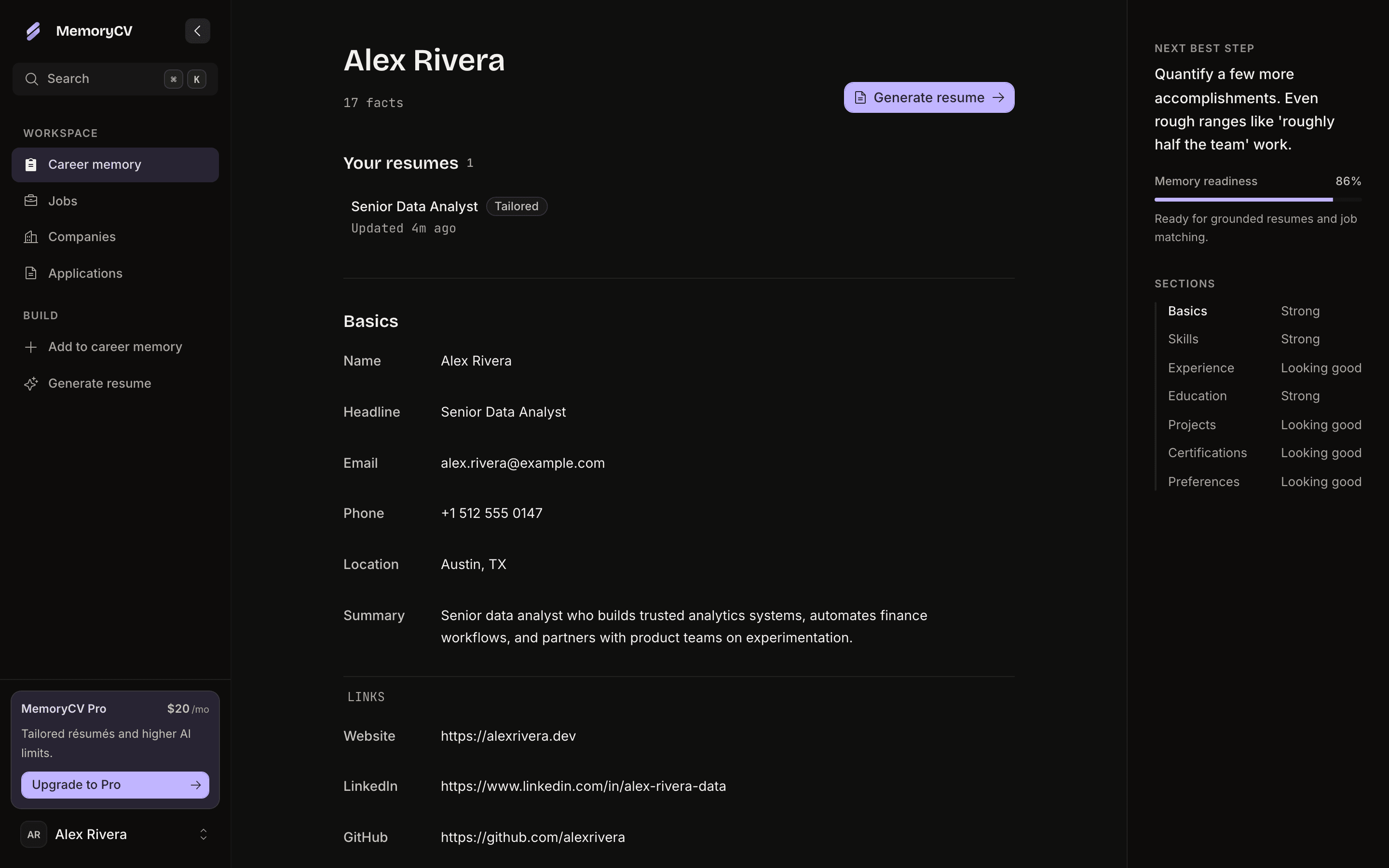Click the purple Generate resume button
This screenshot has height=868, width=1389.
(929, 97)
